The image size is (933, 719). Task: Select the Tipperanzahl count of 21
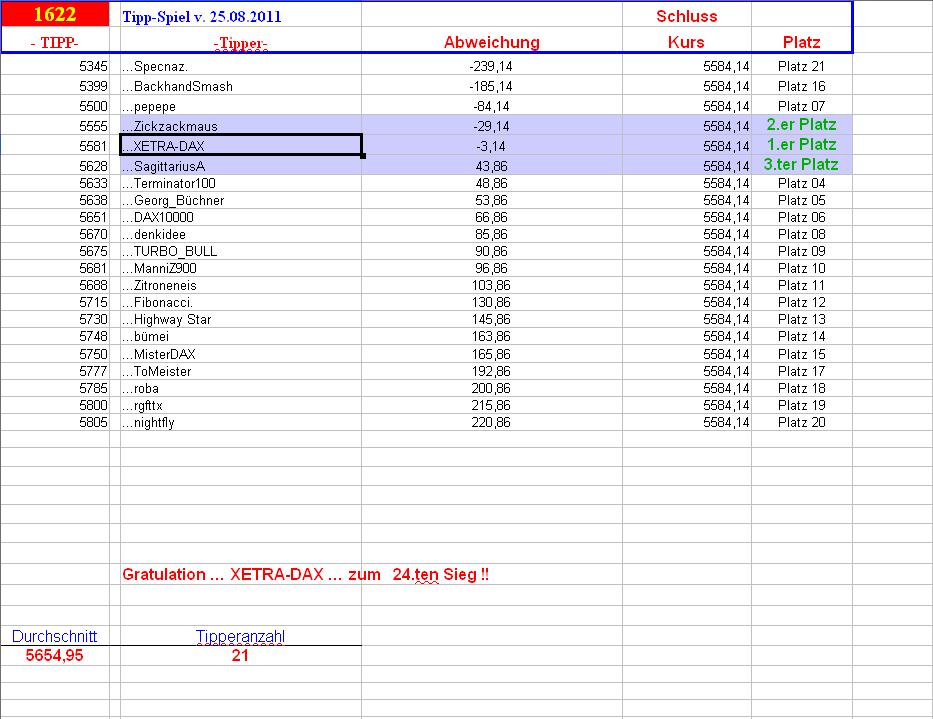point(240,655)
